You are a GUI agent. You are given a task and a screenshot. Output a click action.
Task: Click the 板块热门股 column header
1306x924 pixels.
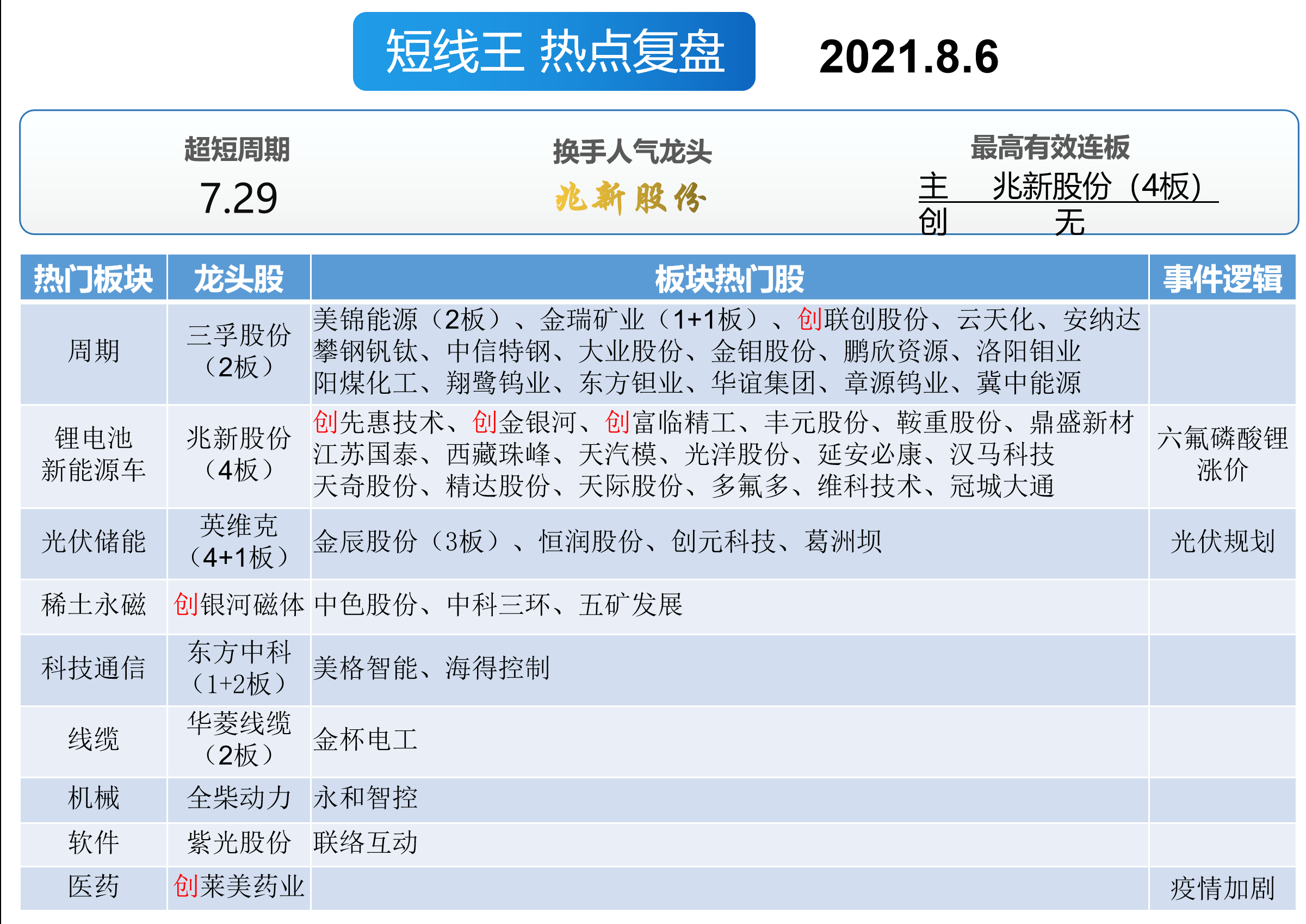(729, 279)
